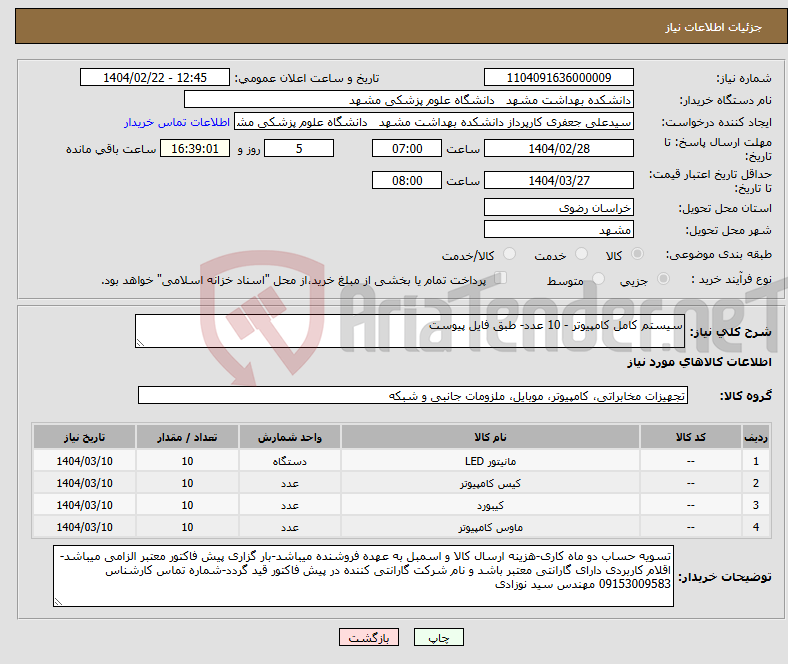Image resolution: width=788 pixels, height=664 pixels.
Task: Select the متوسط purchase type radio
Action: 599,278
